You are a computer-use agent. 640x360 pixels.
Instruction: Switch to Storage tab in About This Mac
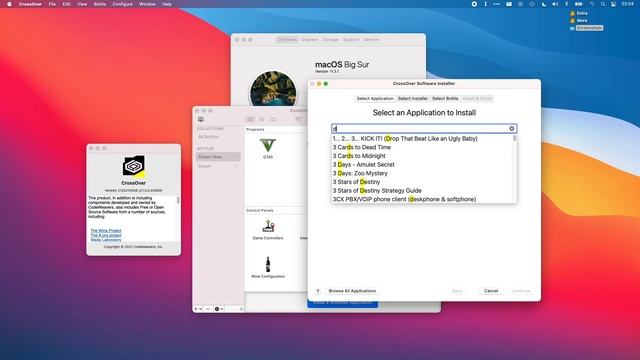click(x=331, y=40)
